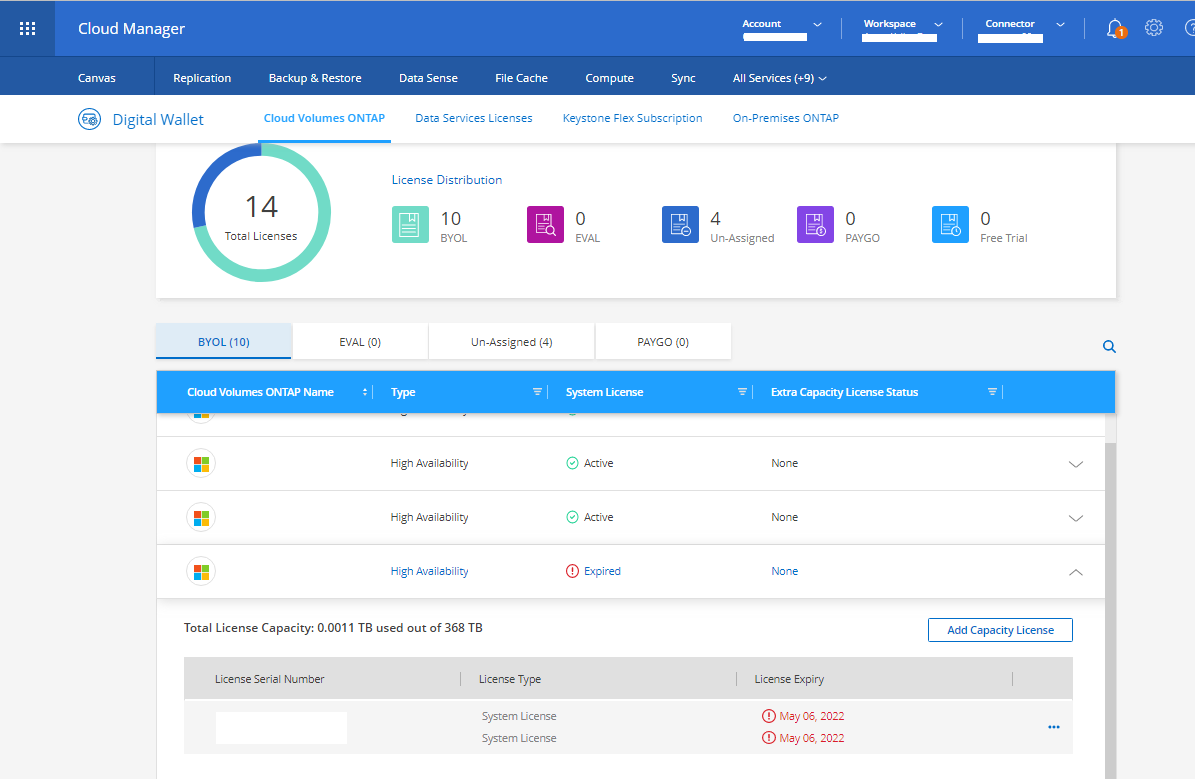This screenshot has height=779, width=1195.
Task: Click the Un-Assigned license distribution icon
Action: [680, 225]
